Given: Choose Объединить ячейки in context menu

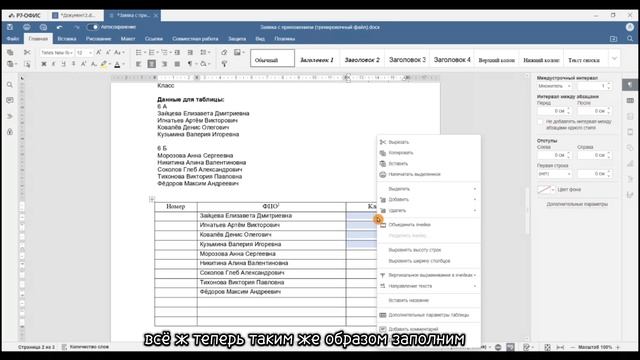Looking at the screenshot, I should [x=428, y=225].
